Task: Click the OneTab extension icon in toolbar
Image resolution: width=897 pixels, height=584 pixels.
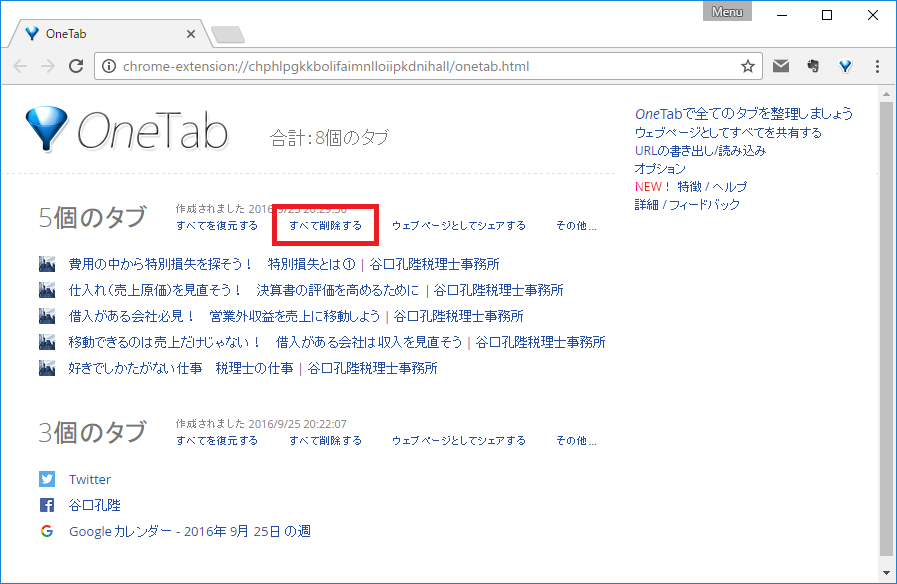Action: tap(845, 67)
